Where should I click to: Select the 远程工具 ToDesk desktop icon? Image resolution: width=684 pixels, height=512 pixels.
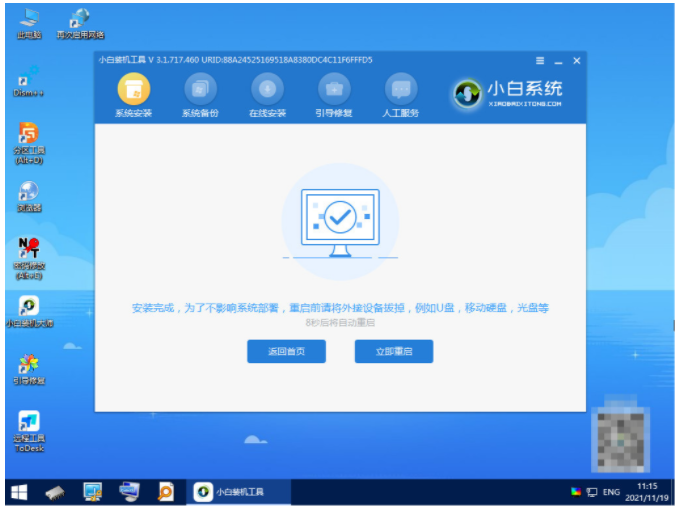click(29, 431)
